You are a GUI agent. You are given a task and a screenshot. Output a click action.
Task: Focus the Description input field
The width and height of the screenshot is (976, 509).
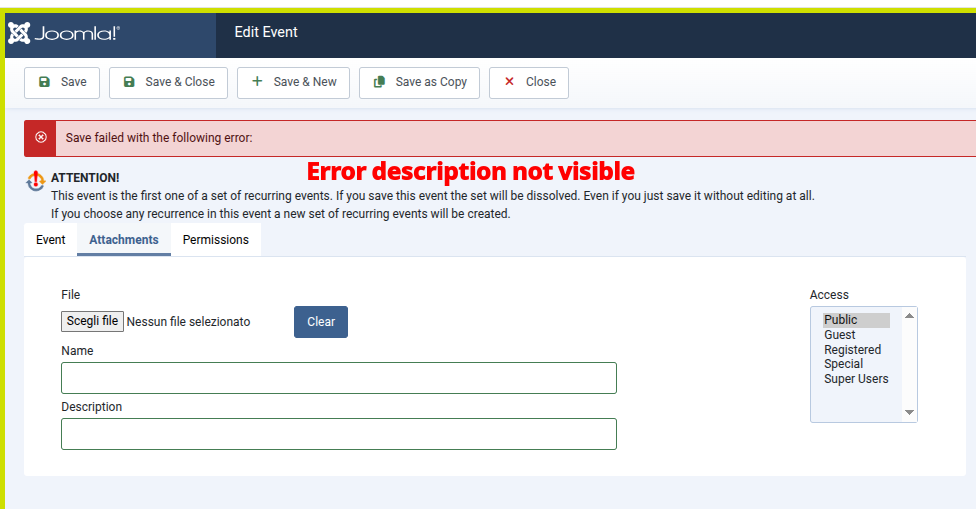tap(339, 434)
